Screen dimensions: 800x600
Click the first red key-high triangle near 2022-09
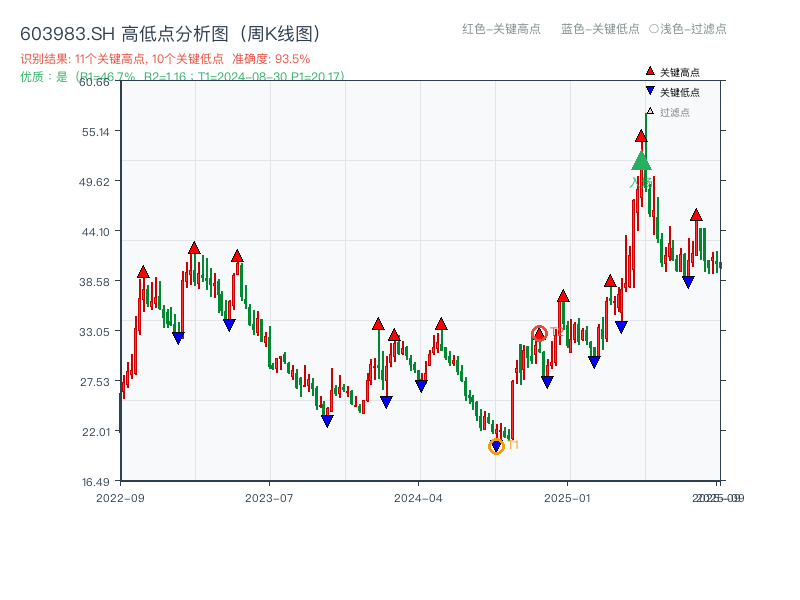coord(142,270)
